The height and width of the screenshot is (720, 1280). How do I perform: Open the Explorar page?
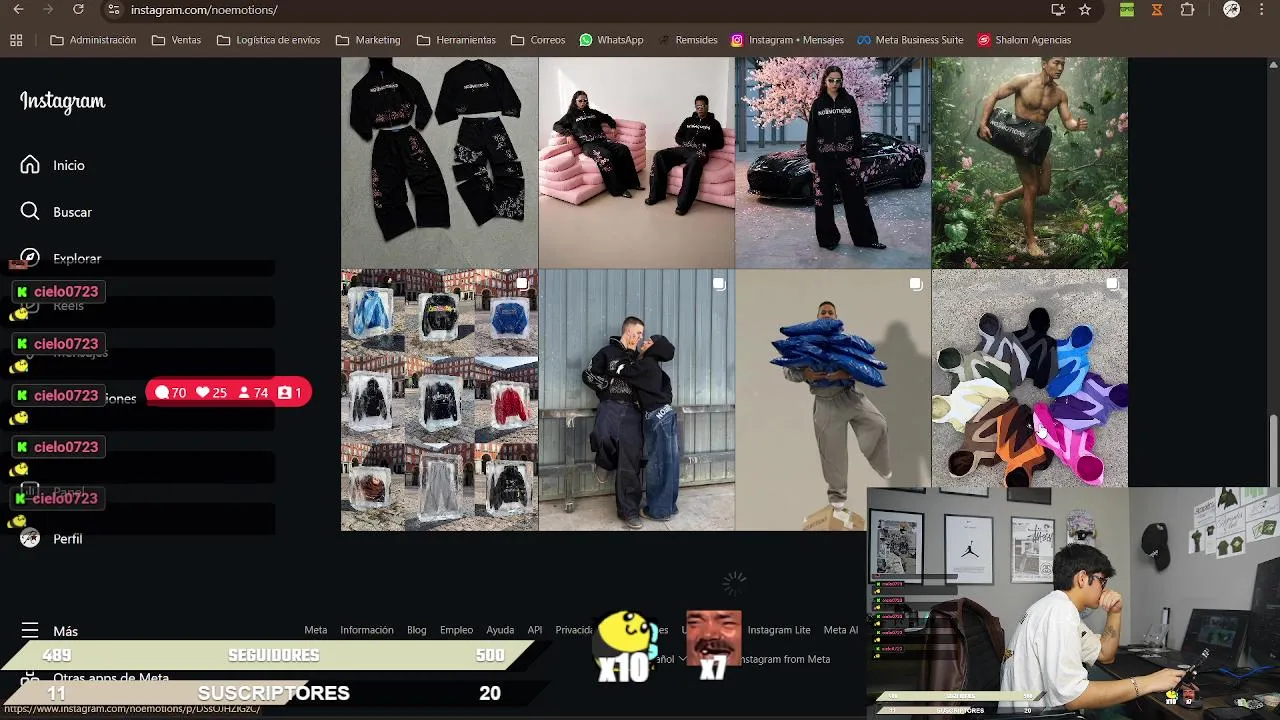(61, 258)
